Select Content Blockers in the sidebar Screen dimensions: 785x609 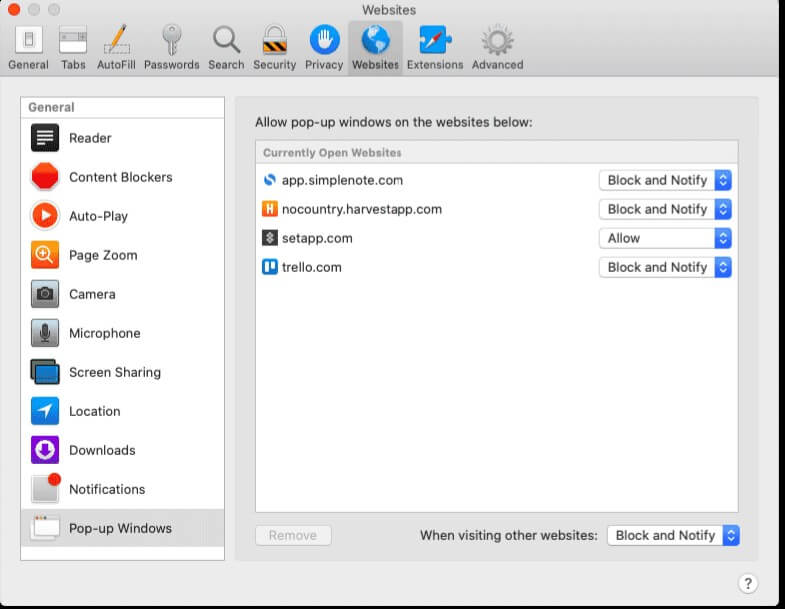point(120,177)
